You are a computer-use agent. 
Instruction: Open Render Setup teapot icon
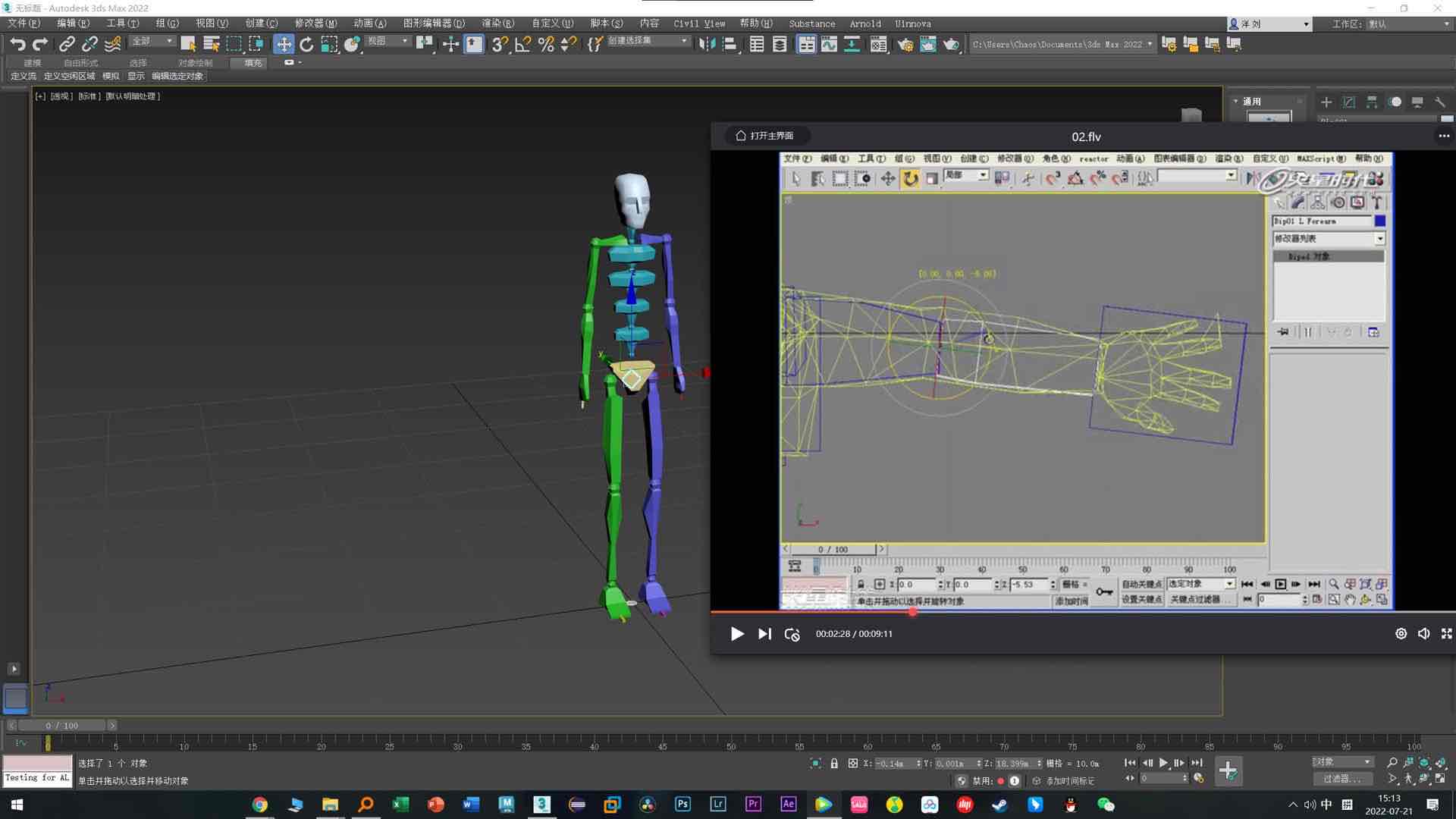[905, 44]
